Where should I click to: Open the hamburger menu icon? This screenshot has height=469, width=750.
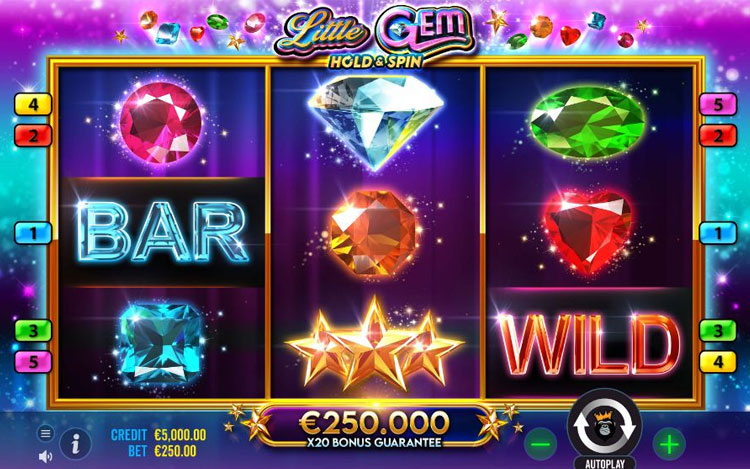pyautogui.click(x=45, y=434)
